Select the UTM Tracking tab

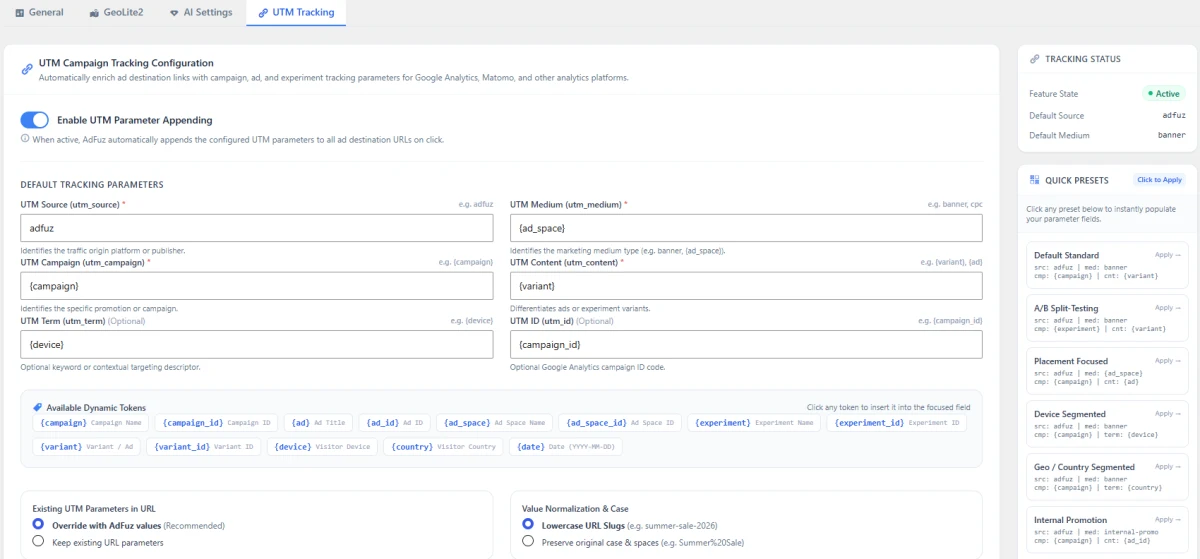(296, 13)
